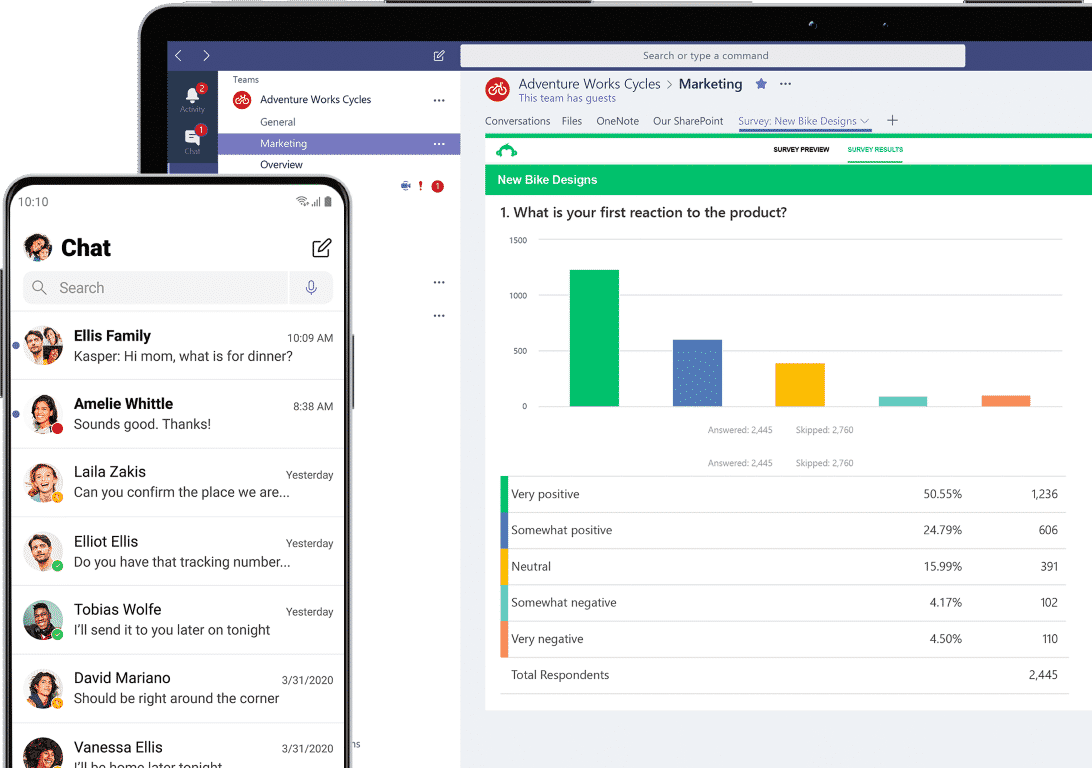This screenshot has width=1092, height=768.
Task: Switch to the OneNote tab
Action: point(617,121)
